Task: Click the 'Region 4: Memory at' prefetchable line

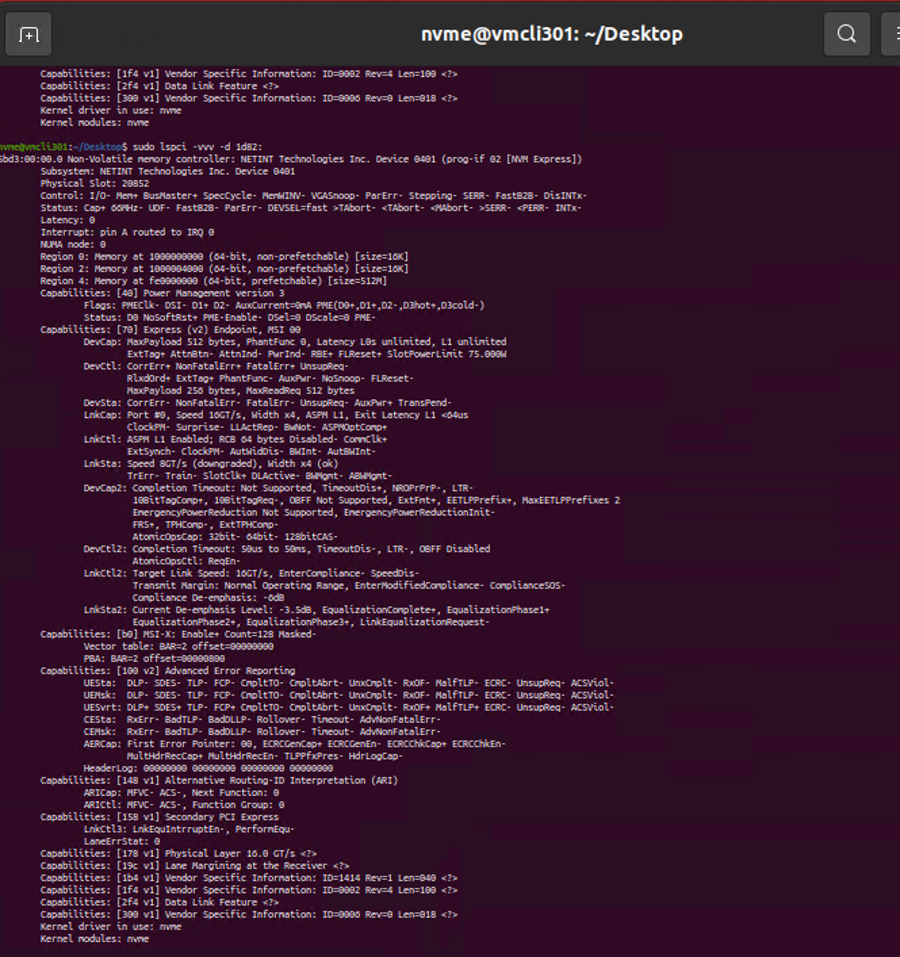Action: (x=214, y=281)
